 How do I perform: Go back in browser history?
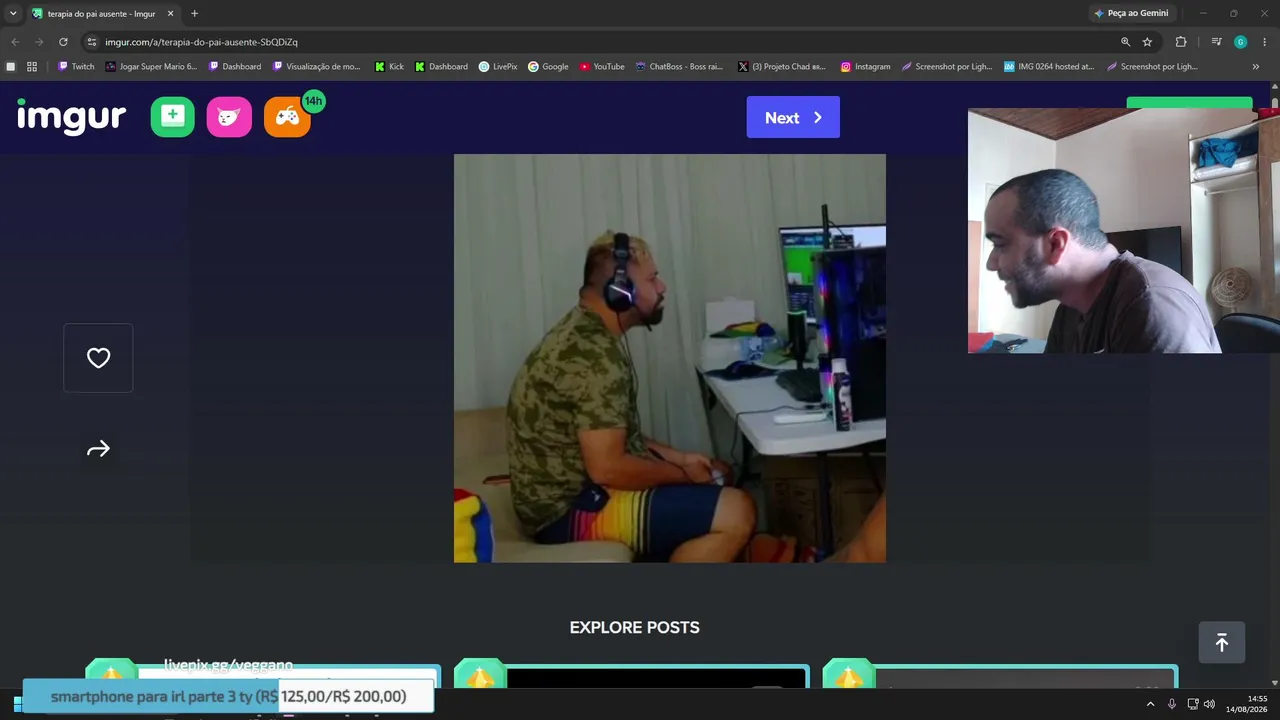click(15, 42)
